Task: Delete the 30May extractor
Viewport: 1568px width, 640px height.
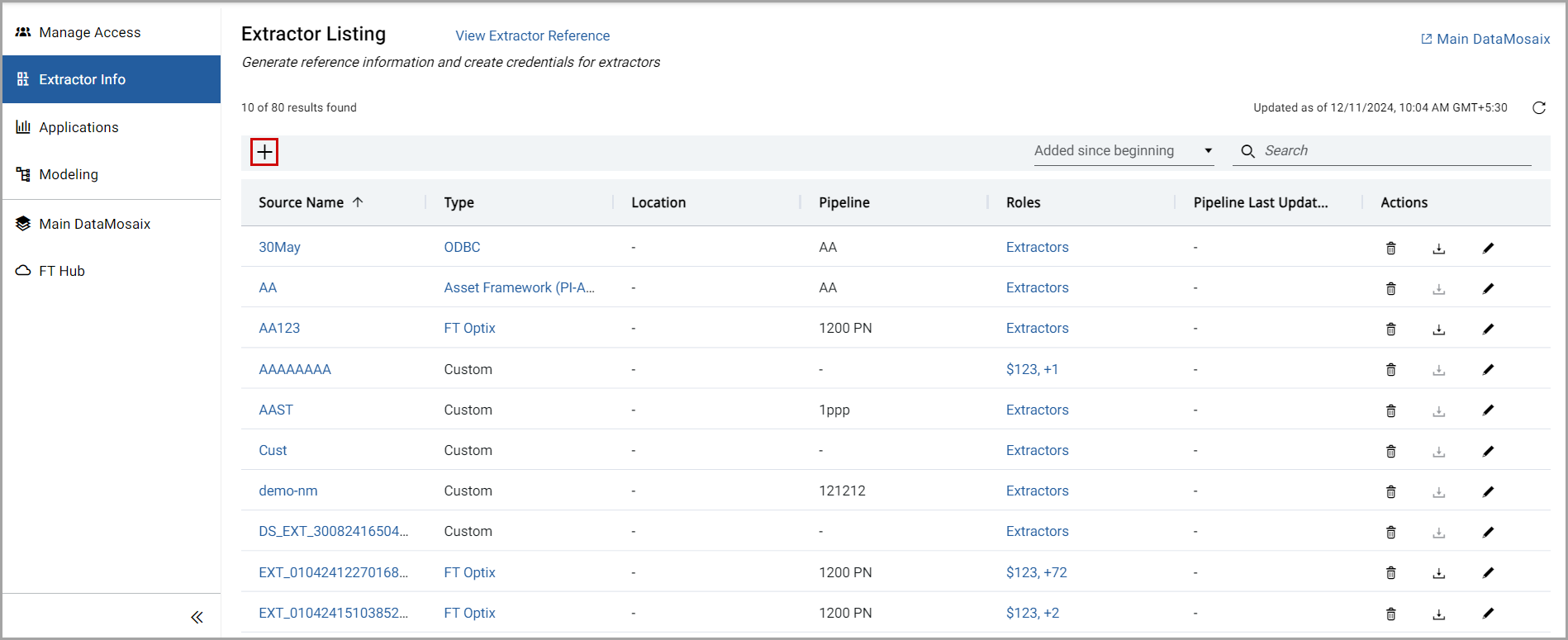Action: (x=1390, y=248)
